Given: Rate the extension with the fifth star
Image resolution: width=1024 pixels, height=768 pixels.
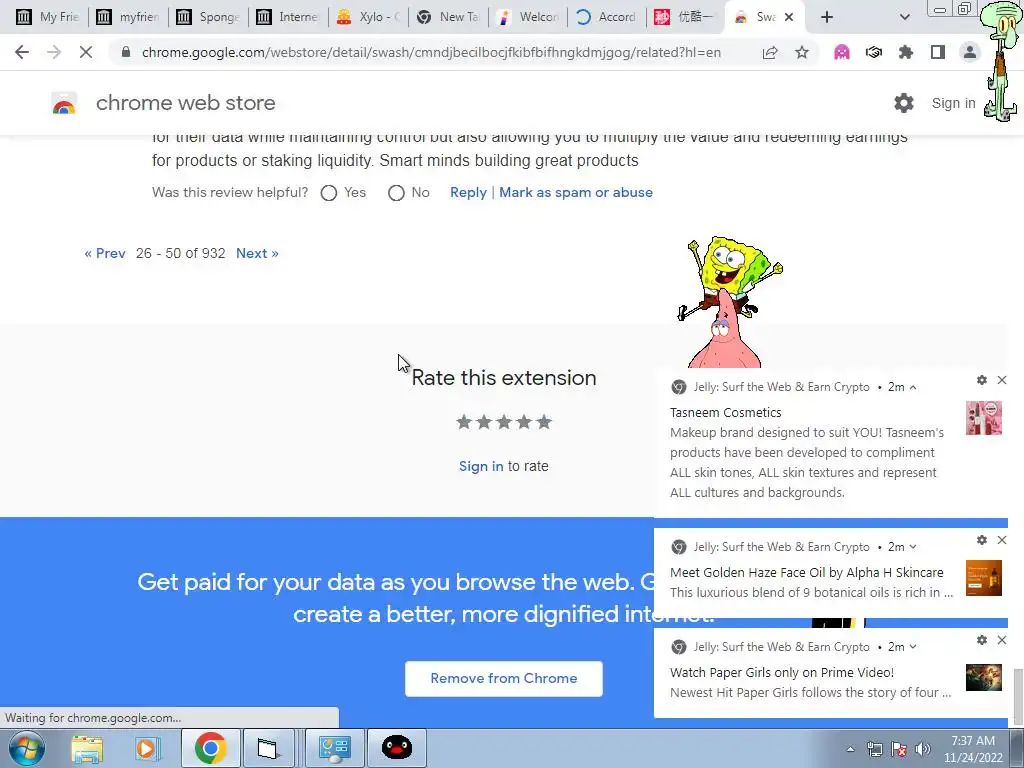Looking at the screenshot, I should 544,423.
